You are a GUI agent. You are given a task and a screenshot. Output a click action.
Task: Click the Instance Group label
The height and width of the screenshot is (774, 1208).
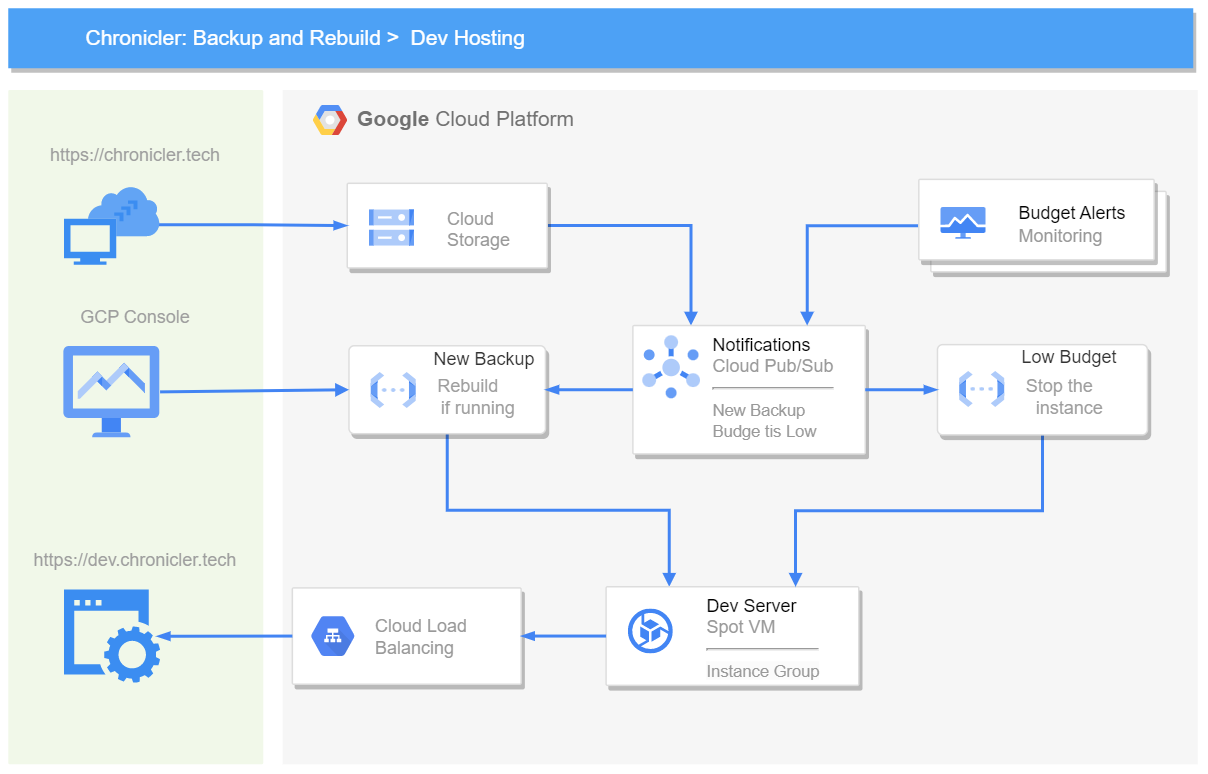tap(762, 671)
